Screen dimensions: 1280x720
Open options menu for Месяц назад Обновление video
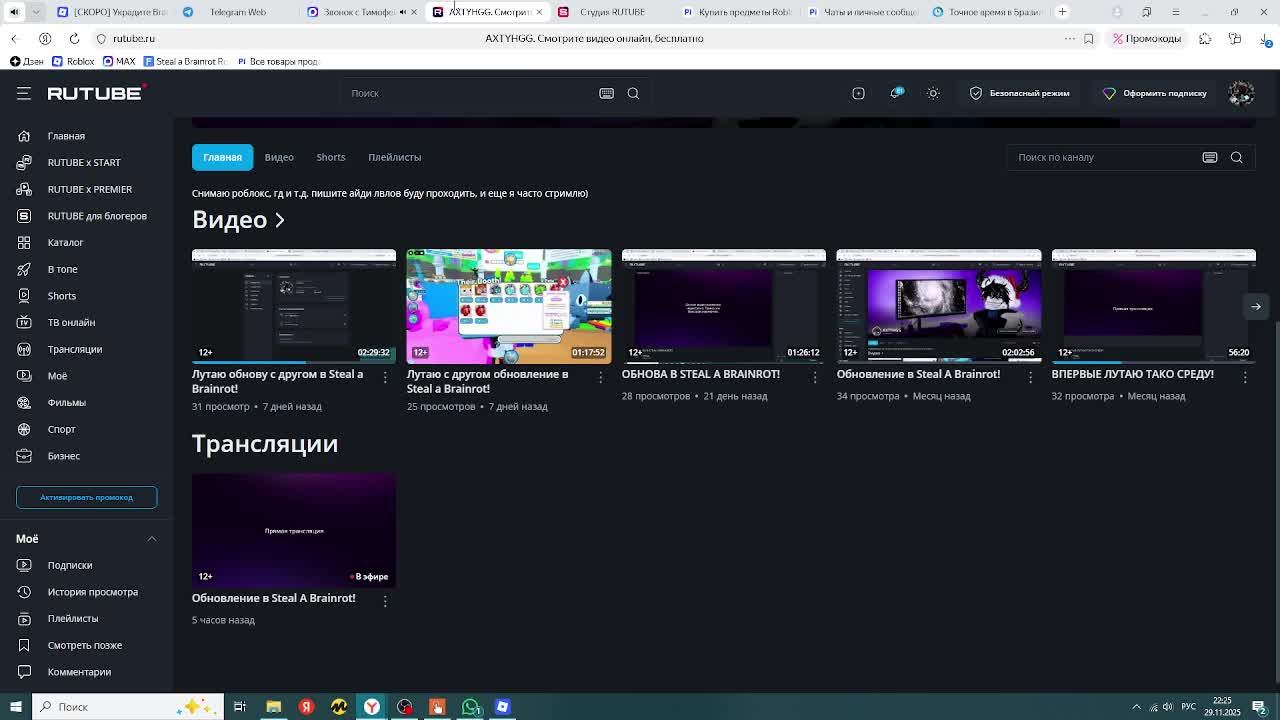coord(1030,377)
